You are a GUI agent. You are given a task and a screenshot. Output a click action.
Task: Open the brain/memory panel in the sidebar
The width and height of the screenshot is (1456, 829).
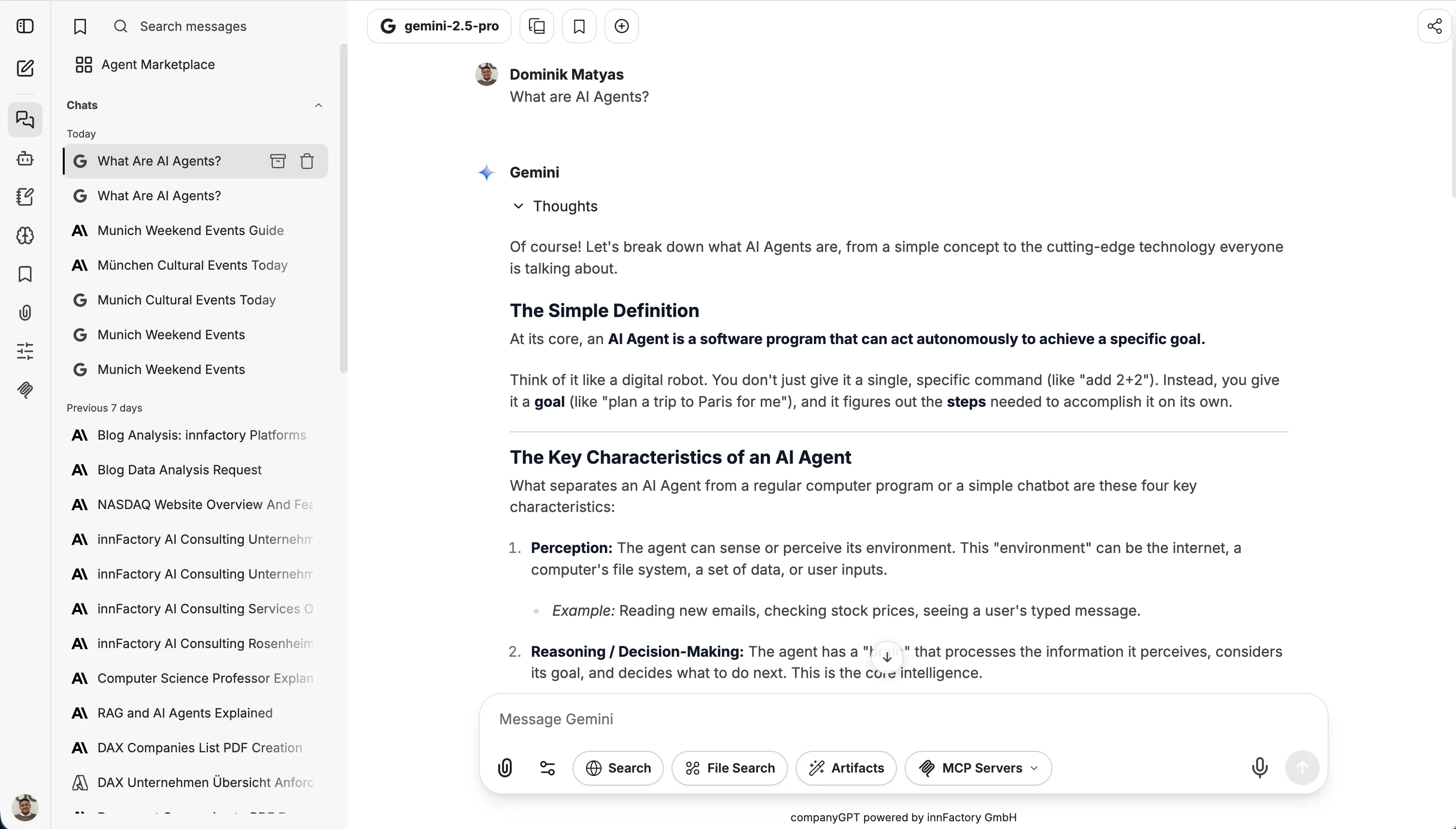[x=25, y=235]
